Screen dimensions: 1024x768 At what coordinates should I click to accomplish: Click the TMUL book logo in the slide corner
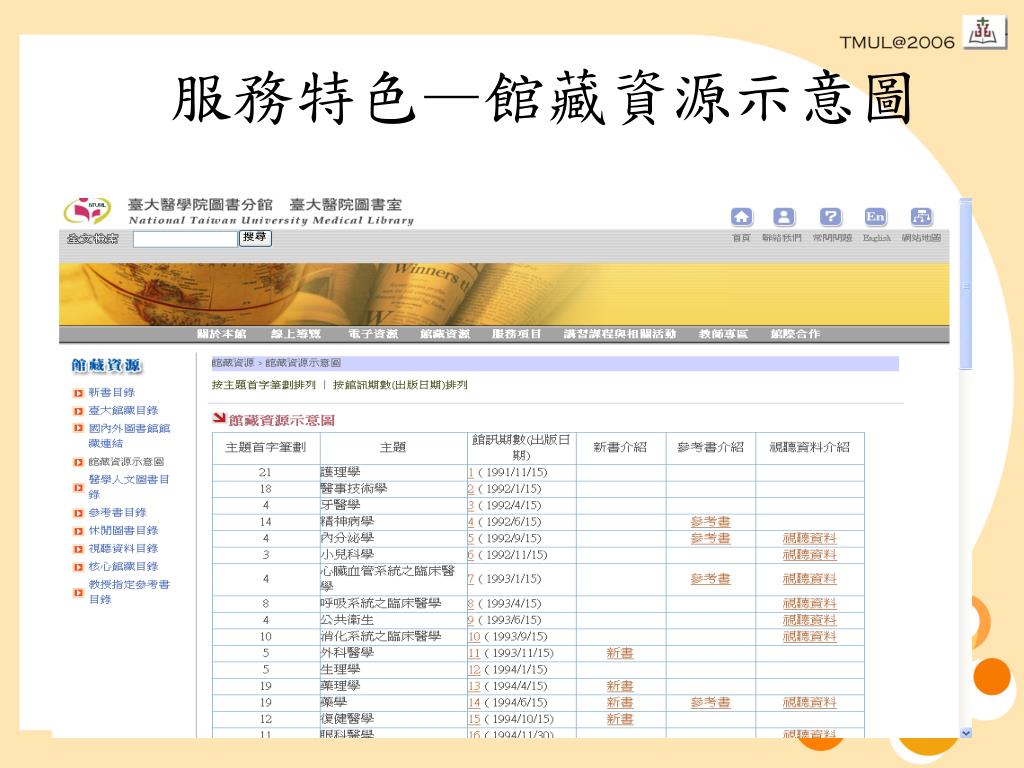pyautogui.click(x=983, y=32)
